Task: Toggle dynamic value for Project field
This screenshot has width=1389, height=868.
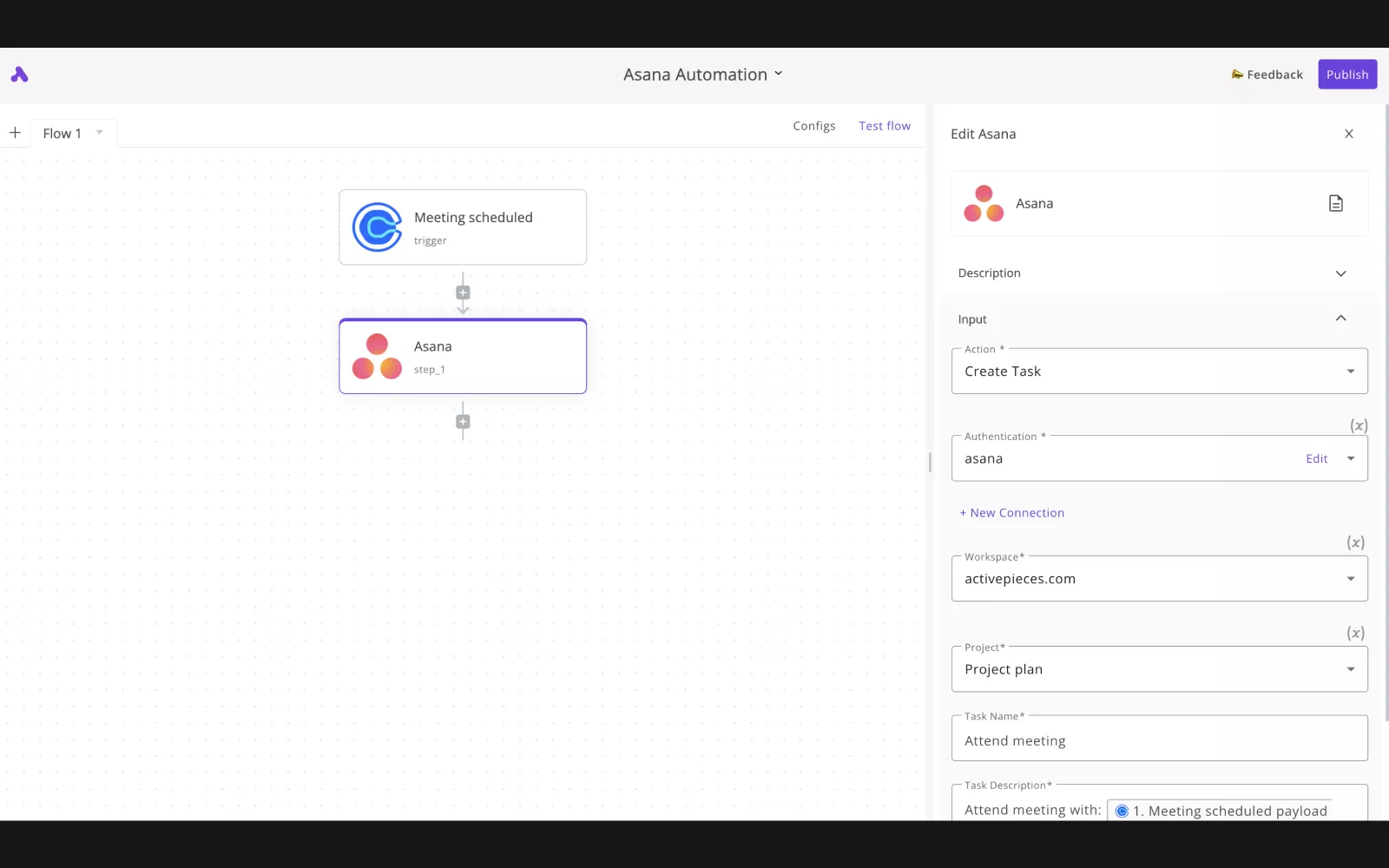Action: click(1355, 633)
